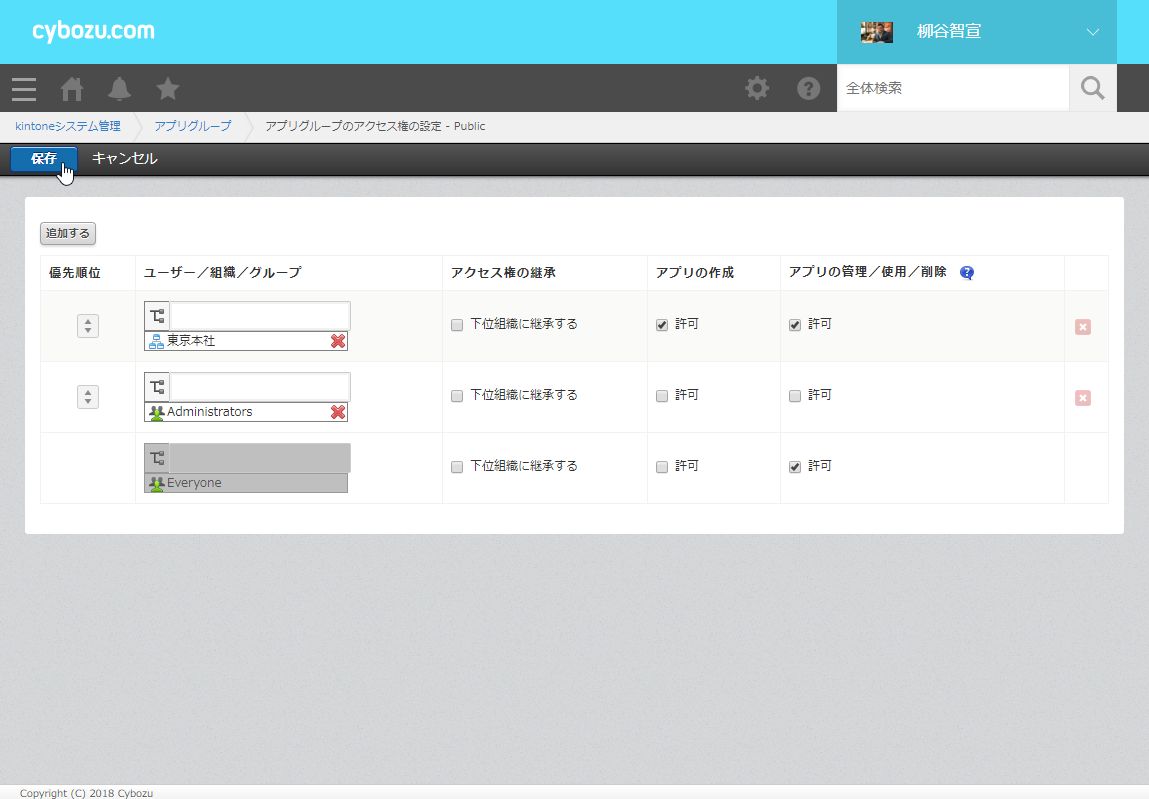Click the search magnifier button
The width and height of the screenshot is (1149, 799).
[x=1093, y=89]
